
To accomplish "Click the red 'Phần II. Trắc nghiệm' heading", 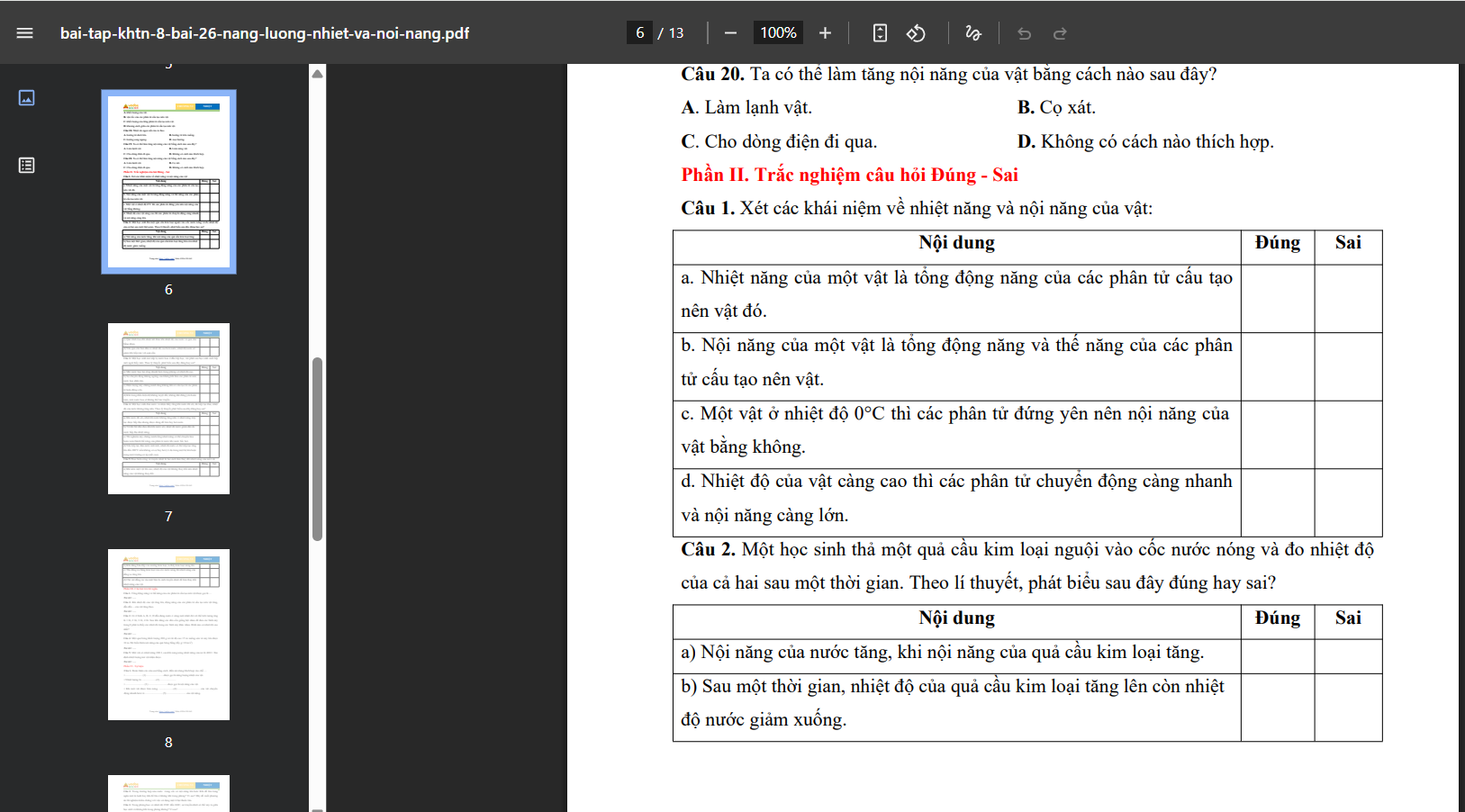I will pos(849,175).
